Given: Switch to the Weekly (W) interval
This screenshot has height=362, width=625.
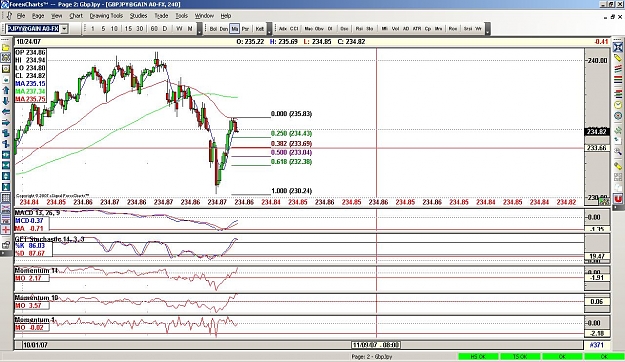Looking at the screenshot, I should coord(179,29).
